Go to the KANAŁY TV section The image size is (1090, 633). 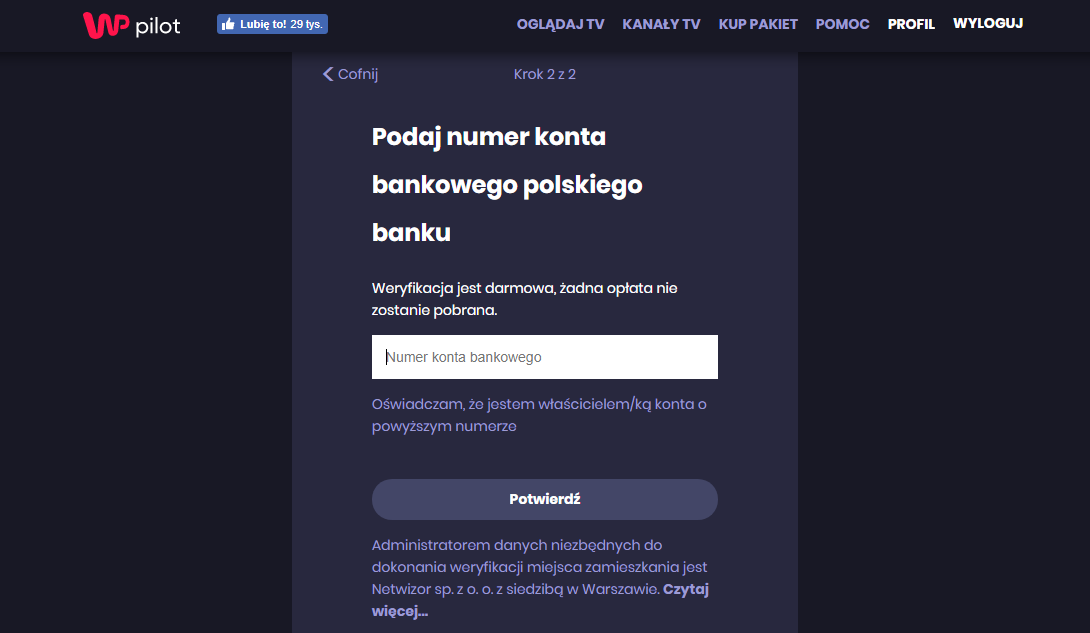click(x=661, y=24)
